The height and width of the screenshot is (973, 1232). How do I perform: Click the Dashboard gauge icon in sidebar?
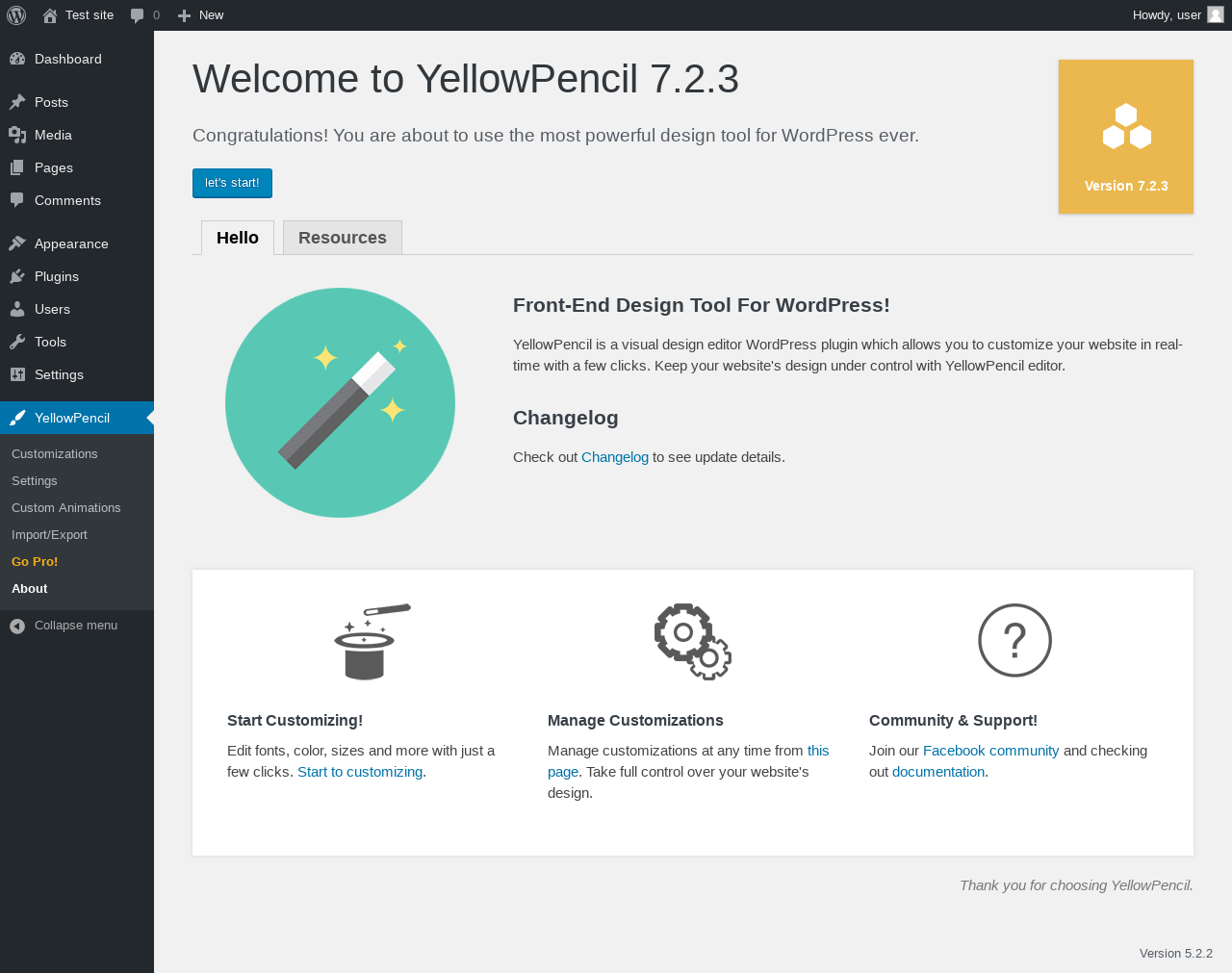[17, 59]
